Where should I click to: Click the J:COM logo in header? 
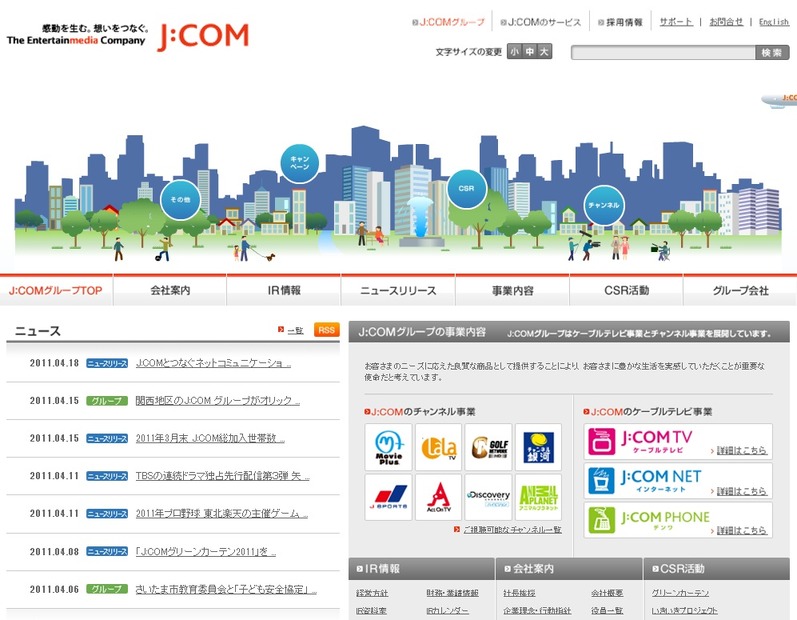pos(203,37)
